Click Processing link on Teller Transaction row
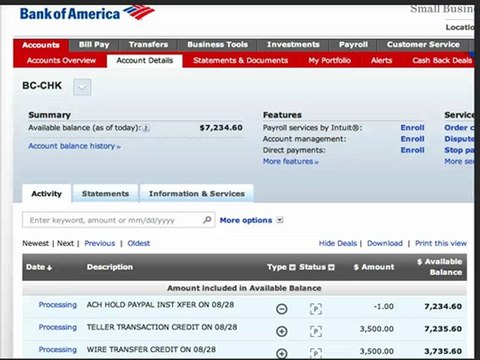Image resolution: width=480 pixels, height=360 pixels. (58, 327)
